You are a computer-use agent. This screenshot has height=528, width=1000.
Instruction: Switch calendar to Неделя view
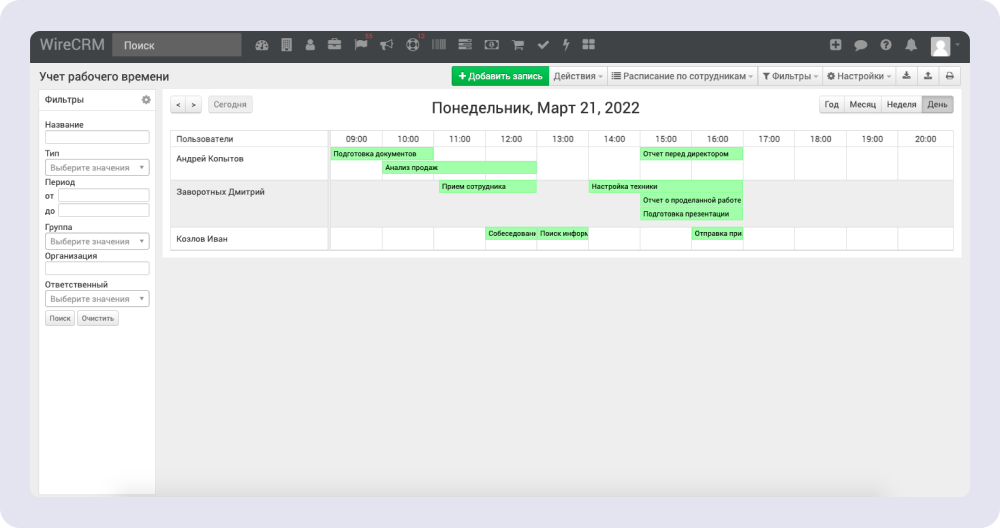[x=901, y=105]
